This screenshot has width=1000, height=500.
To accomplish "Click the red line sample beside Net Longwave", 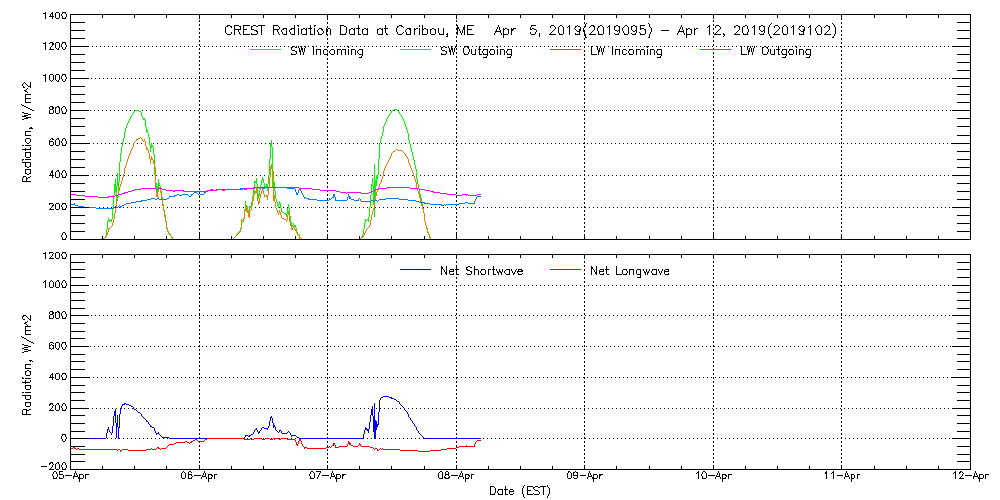I will (x=567, y=270).
